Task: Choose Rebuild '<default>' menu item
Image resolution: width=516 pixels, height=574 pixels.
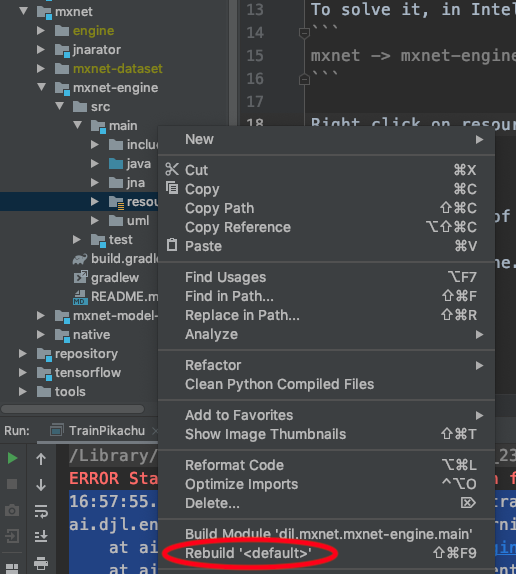Action: point(326,553)
